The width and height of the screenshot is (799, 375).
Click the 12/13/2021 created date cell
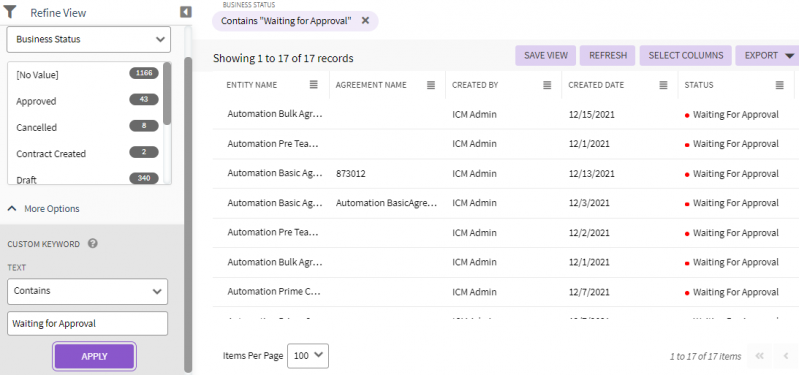click(592, 174)
